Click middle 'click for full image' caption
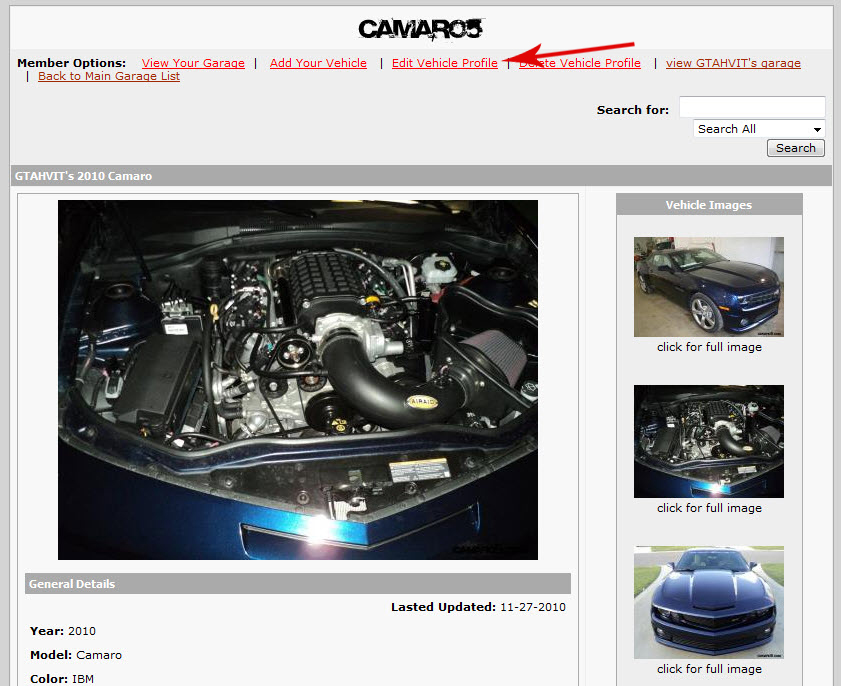 708,508
